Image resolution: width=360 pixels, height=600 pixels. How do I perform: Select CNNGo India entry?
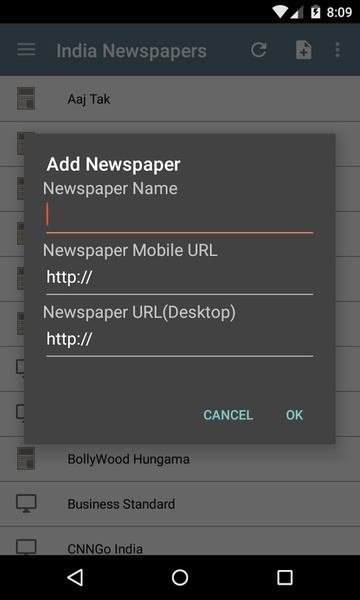click(180, 541)
